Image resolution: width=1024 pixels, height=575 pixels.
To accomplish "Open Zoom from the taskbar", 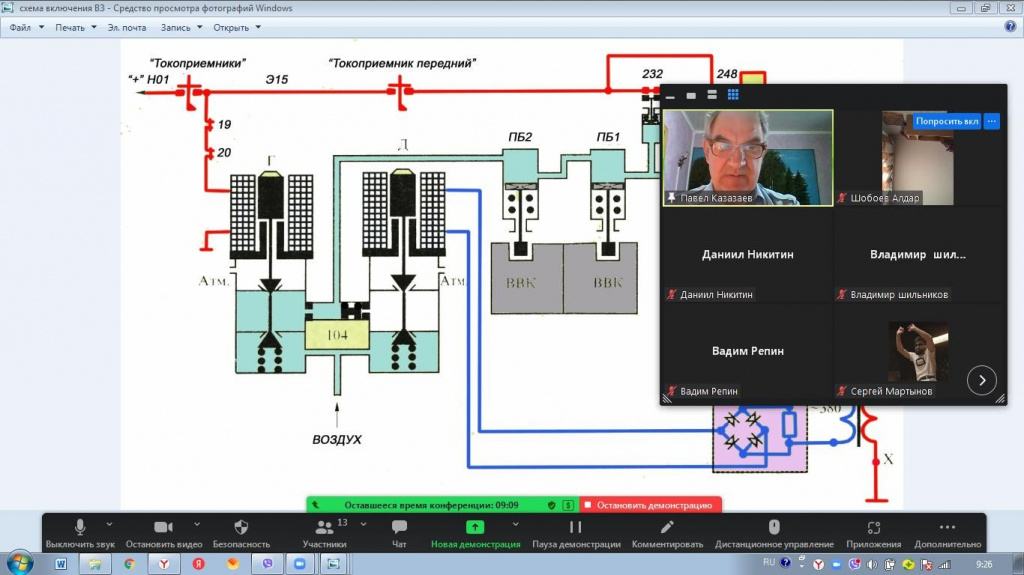I will [300, 564].
